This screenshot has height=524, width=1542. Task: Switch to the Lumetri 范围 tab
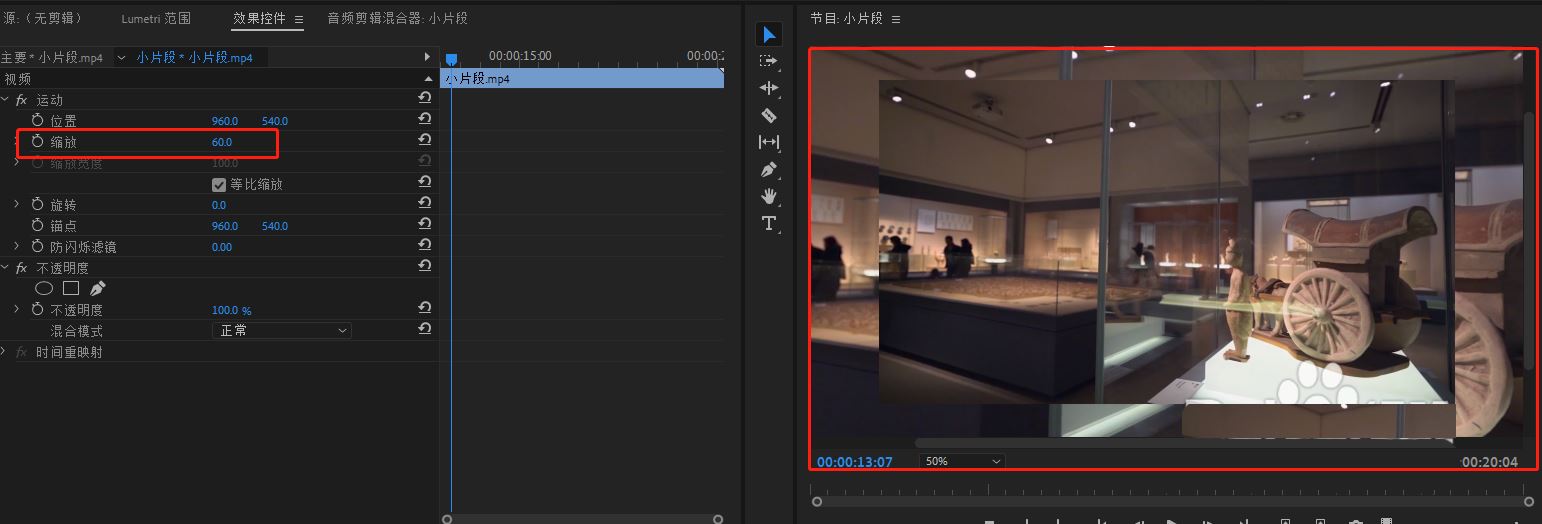click(x=156, y=19)
